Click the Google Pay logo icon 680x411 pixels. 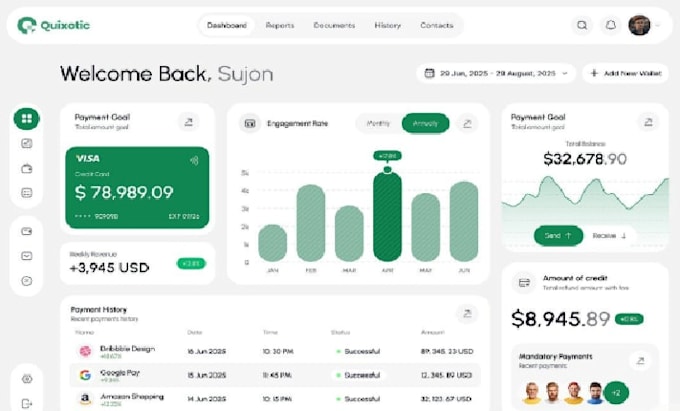click(x=85, y=375)
